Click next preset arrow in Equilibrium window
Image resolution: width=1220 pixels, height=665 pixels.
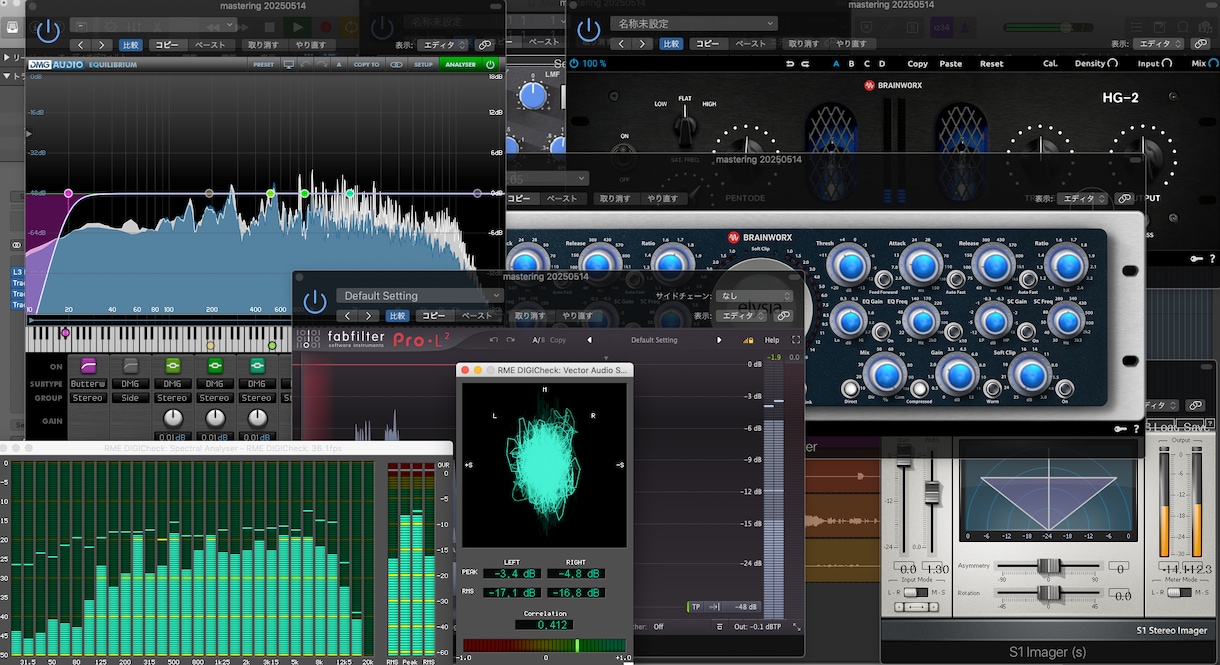click(103, 45)
